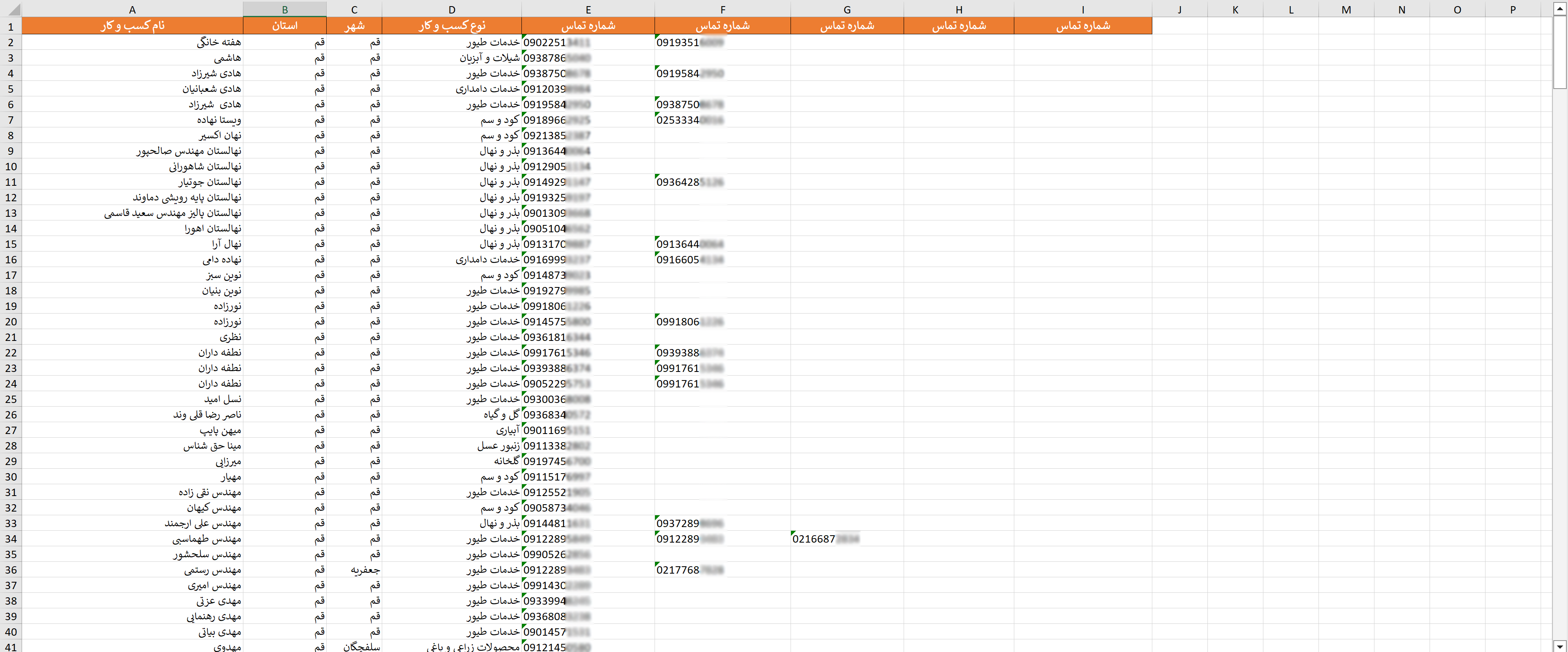Select the cell 'نهان اکسیر'

132,135
